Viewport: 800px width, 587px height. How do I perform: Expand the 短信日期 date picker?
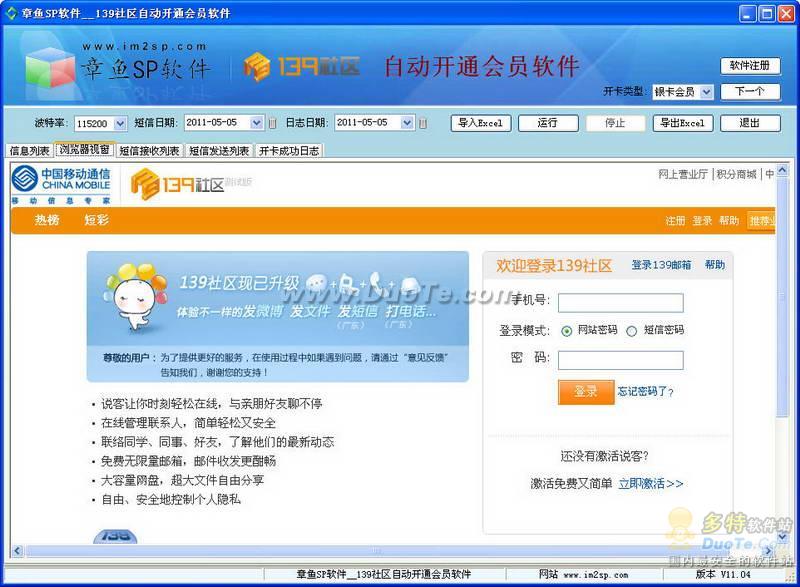pos(257,122)
